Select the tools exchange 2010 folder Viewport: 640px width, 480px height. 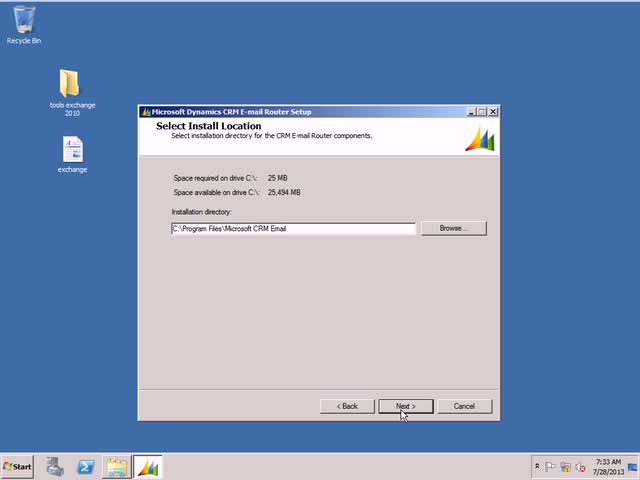tap(72, 93)
